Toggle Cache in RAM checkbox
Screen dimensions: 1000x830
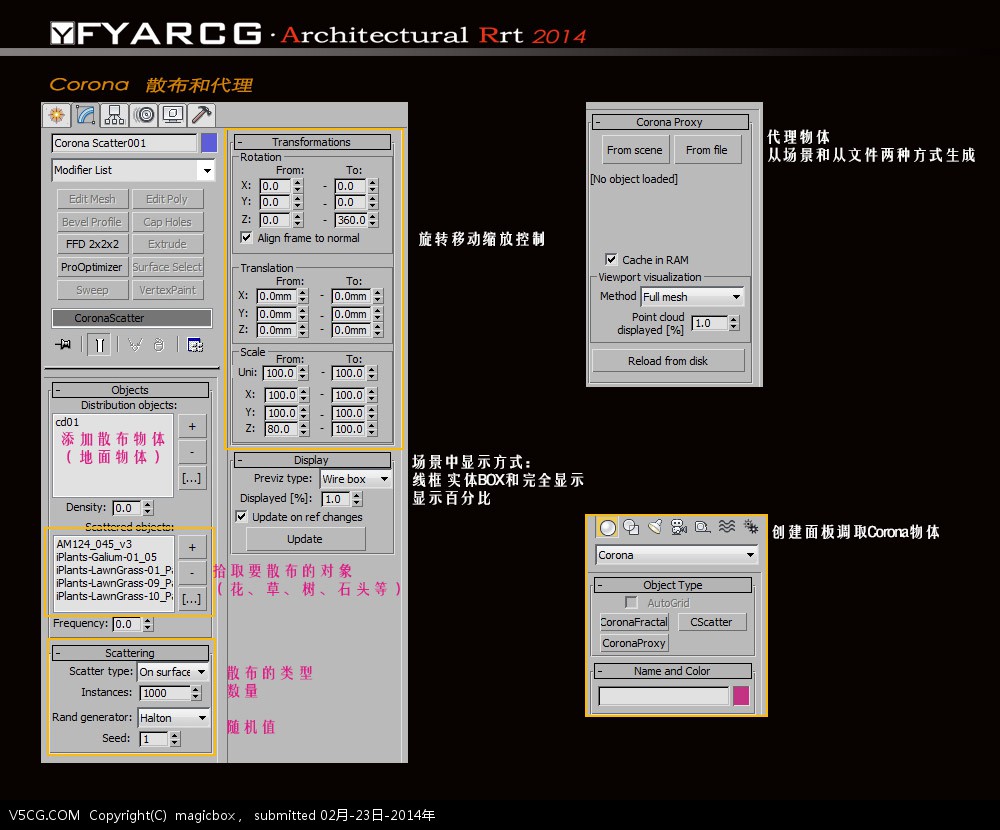(x=611, y=259)
